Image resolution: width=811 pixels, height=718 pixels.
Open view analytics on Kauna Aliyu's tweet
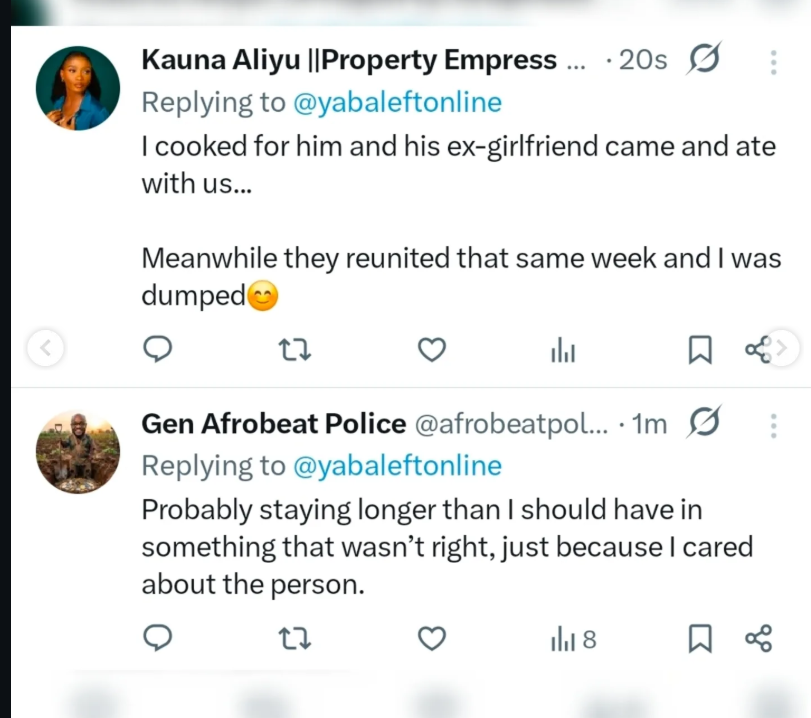click(563, 349)
